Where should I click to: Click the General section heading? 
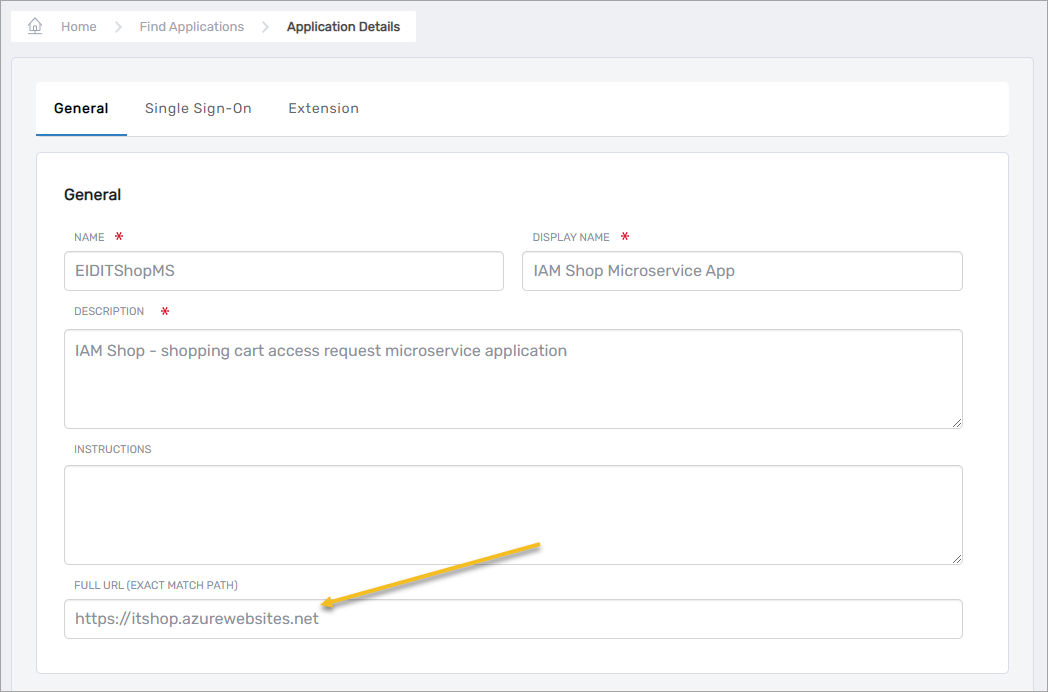click(92, 195)
